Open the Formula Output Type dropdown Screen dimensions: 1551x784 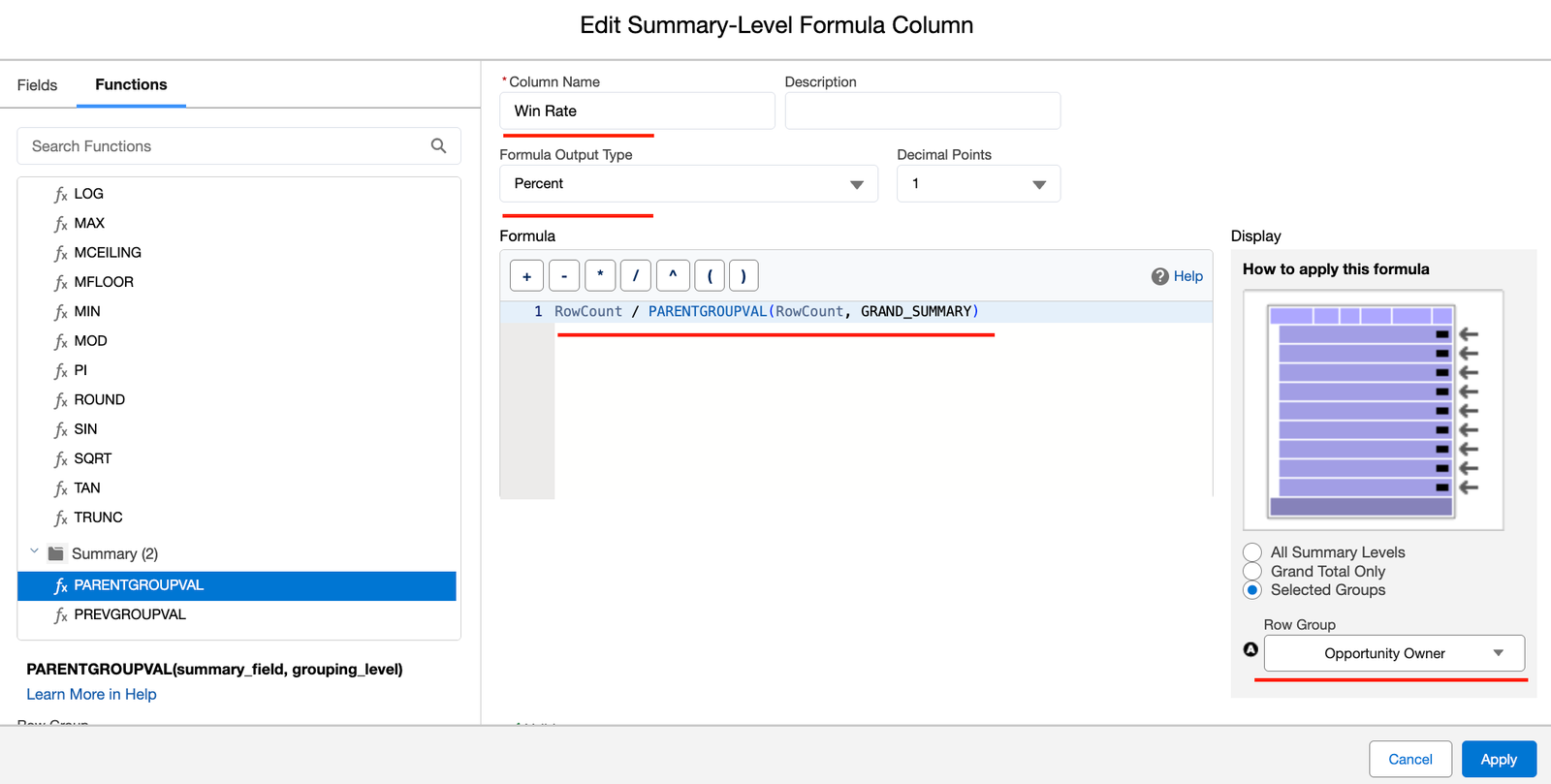point(688,184)
